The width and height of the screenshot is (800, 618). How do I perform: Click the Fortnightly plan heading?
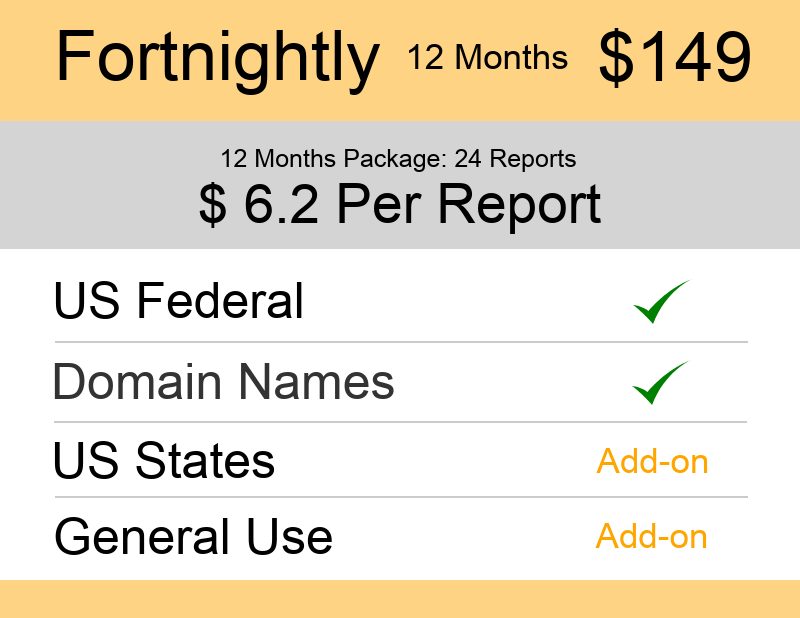[217, 57]
